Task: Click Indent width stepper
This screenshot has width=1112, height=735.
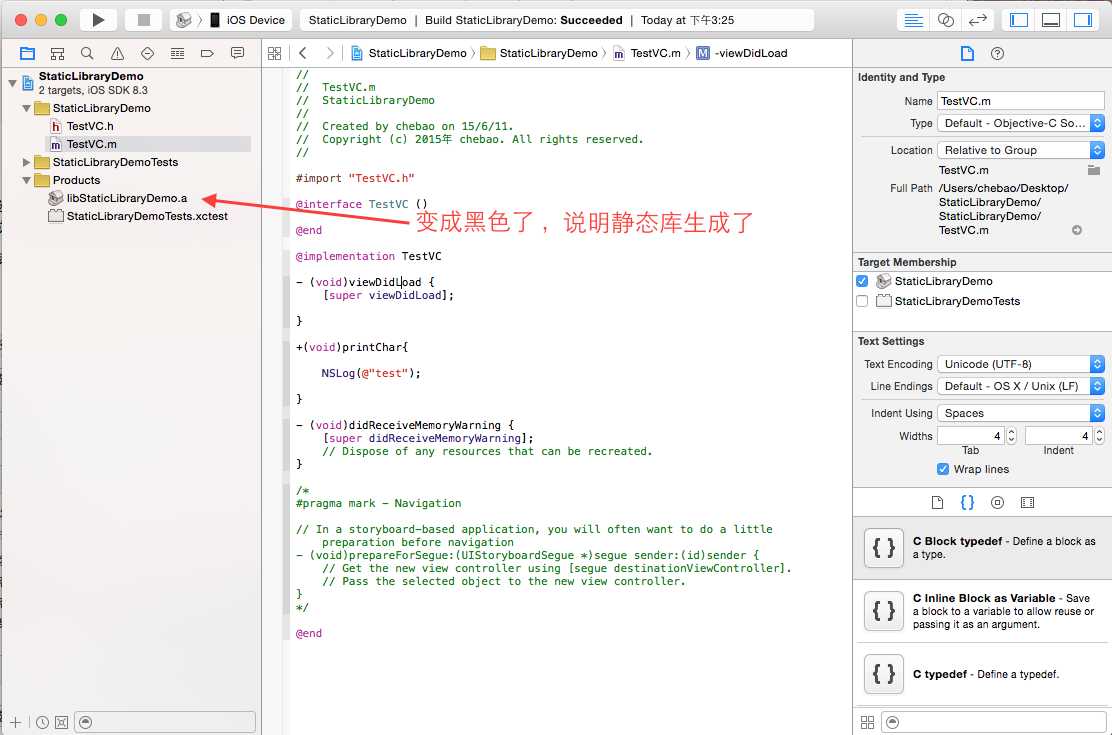Action: point(1099,436)
